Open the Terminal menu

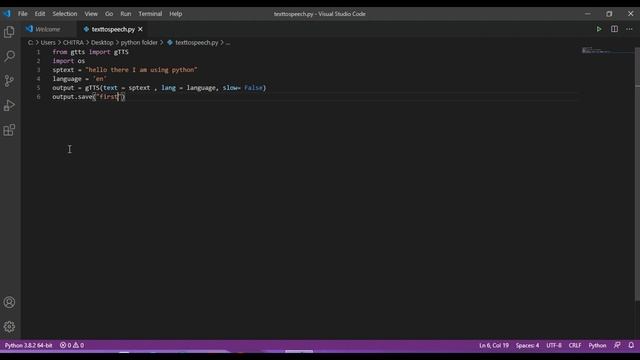[x=150, y=14]
